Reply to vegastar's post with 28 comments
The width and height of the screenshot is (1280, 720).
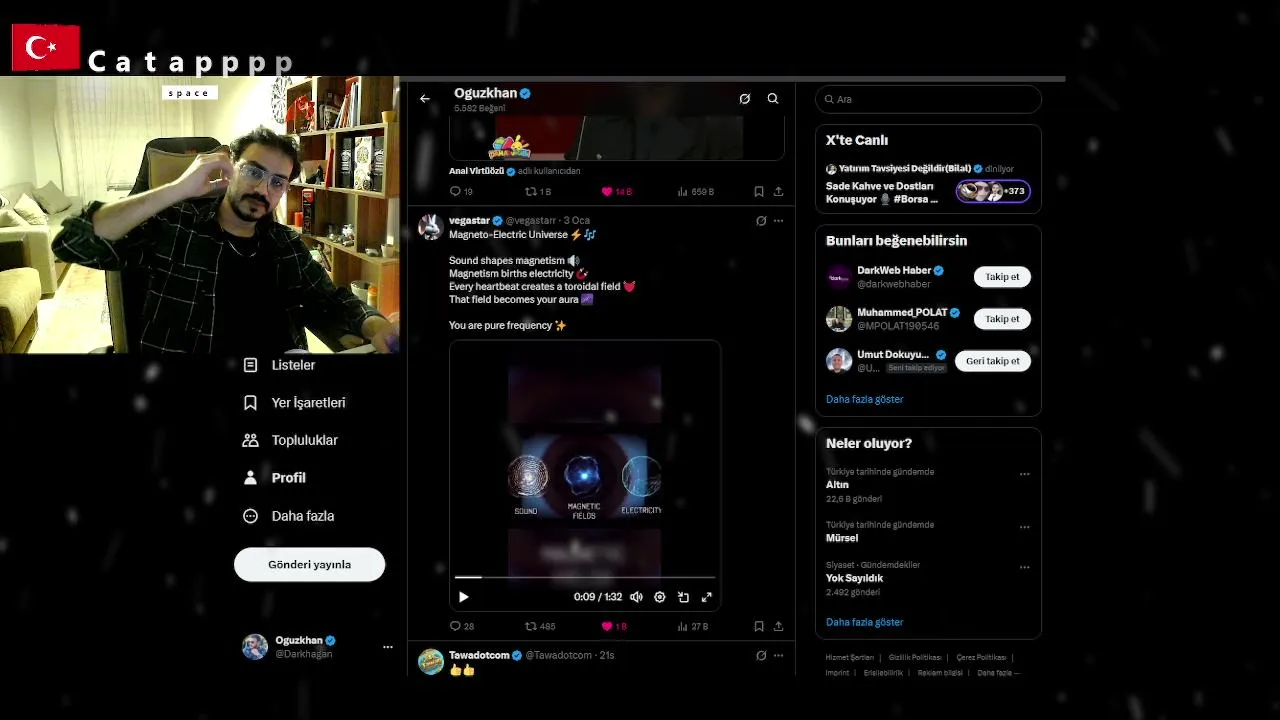tap(462, 627)
